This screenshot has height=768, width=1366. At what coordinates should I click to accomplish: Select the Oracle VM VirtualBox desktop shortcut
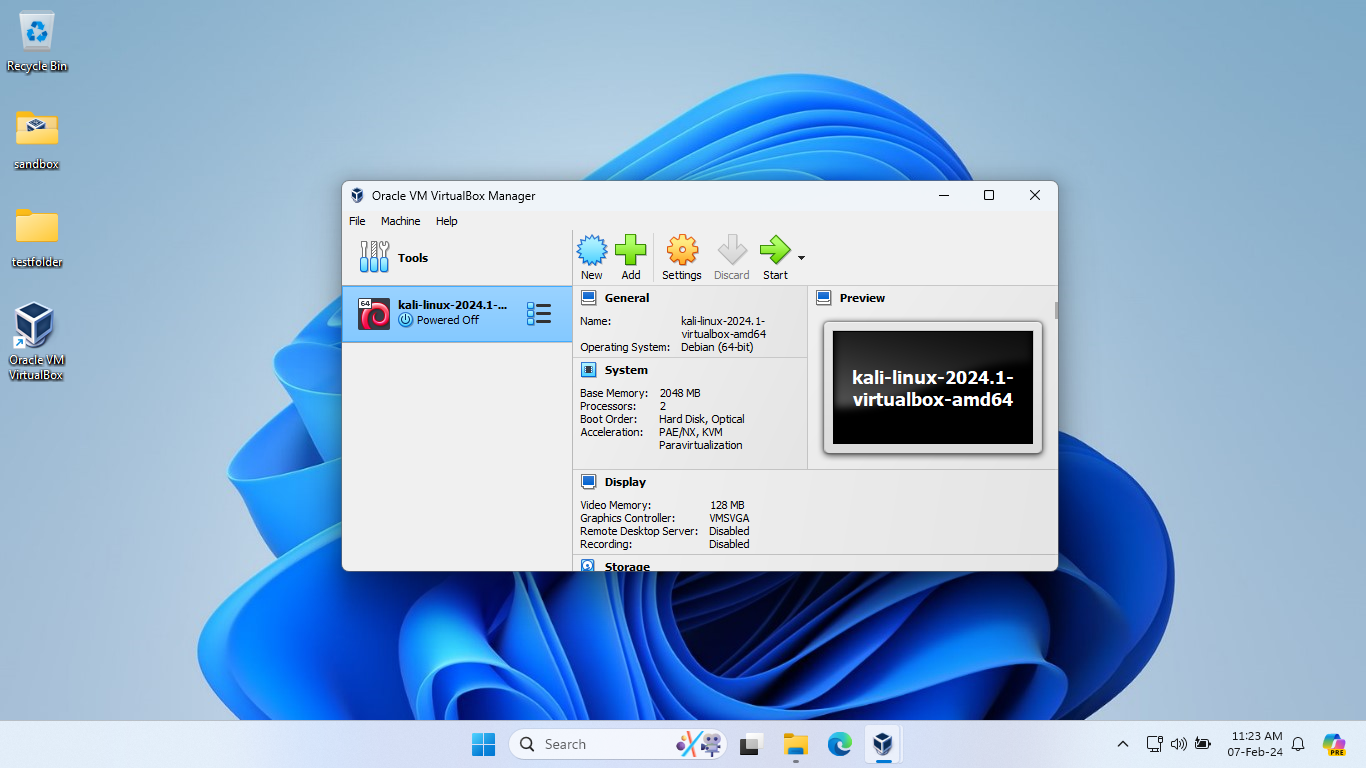(36, 341)
